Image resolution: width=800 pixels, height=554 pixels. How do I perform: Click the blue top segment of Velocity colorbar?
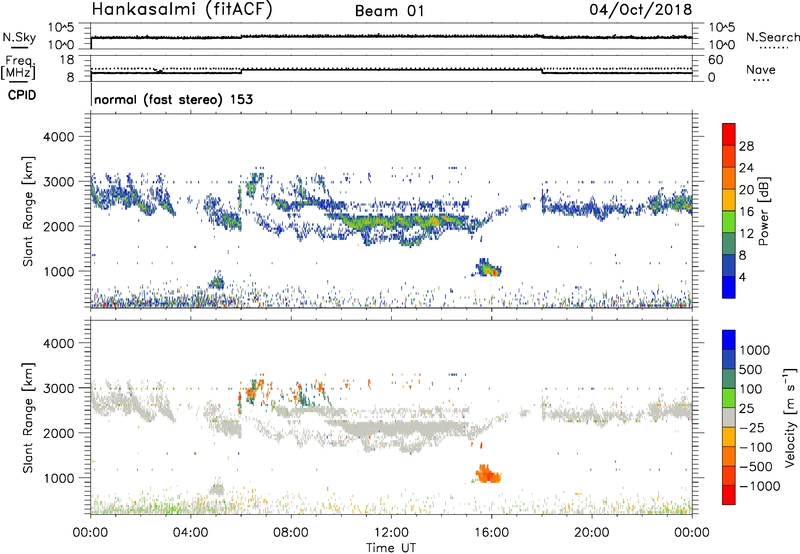pyautogui.click(x=729, y=340)
